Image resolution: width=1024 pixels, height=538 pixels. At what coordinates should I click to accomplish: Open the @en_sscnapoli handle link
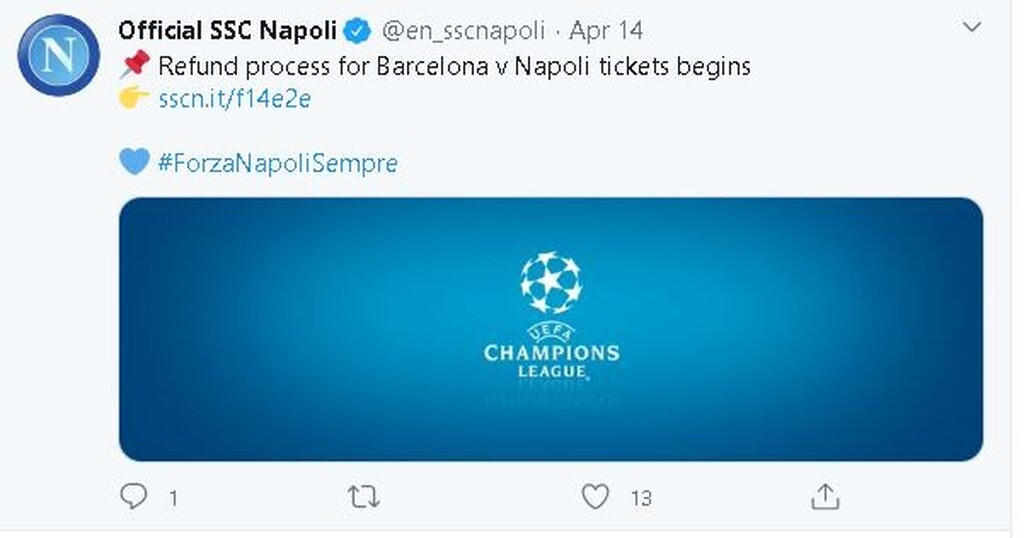463,31
